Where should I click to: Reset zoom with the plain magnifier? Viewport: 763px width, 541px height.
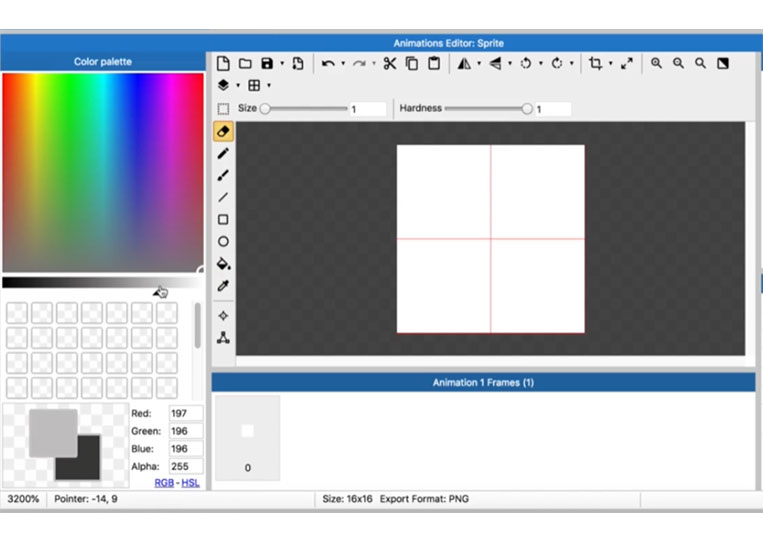click(x=700, y=63)
